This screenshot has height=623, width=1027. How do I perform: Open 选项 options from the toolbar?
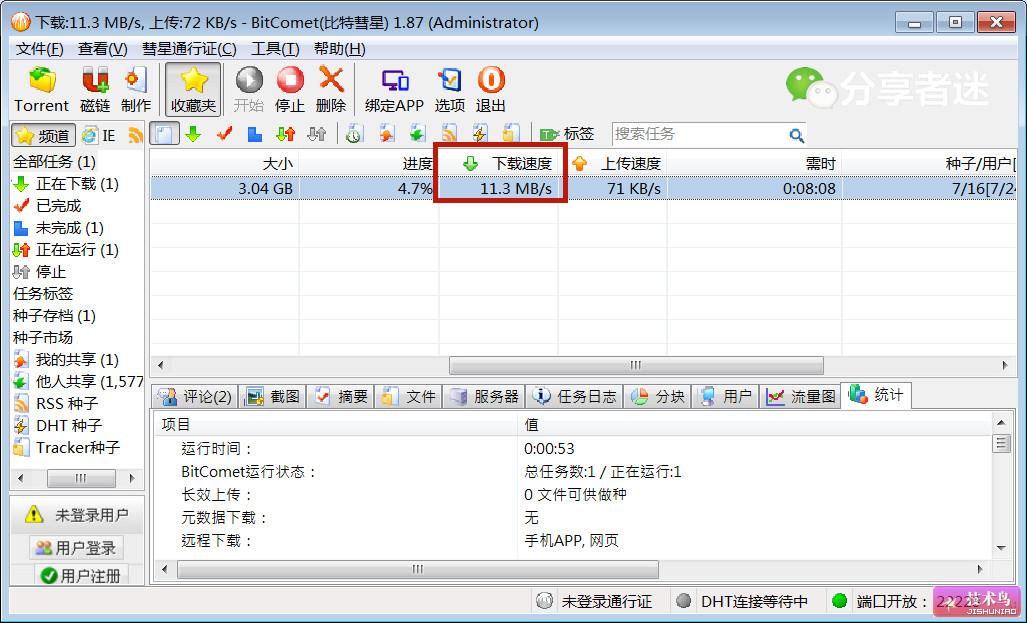tap(450, 89)
